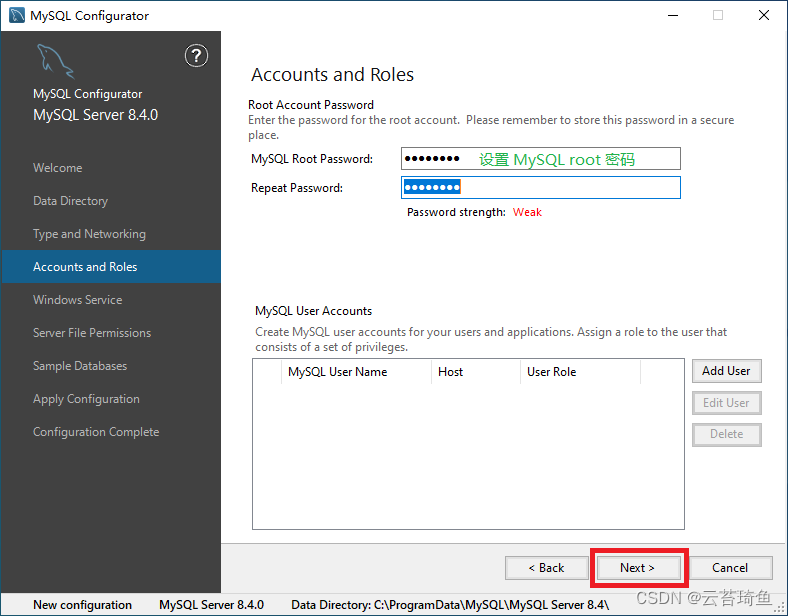Select Accounts and Roles step
Image resolution: width=788 pixels, height=616 pixels.
pos(111,267)
